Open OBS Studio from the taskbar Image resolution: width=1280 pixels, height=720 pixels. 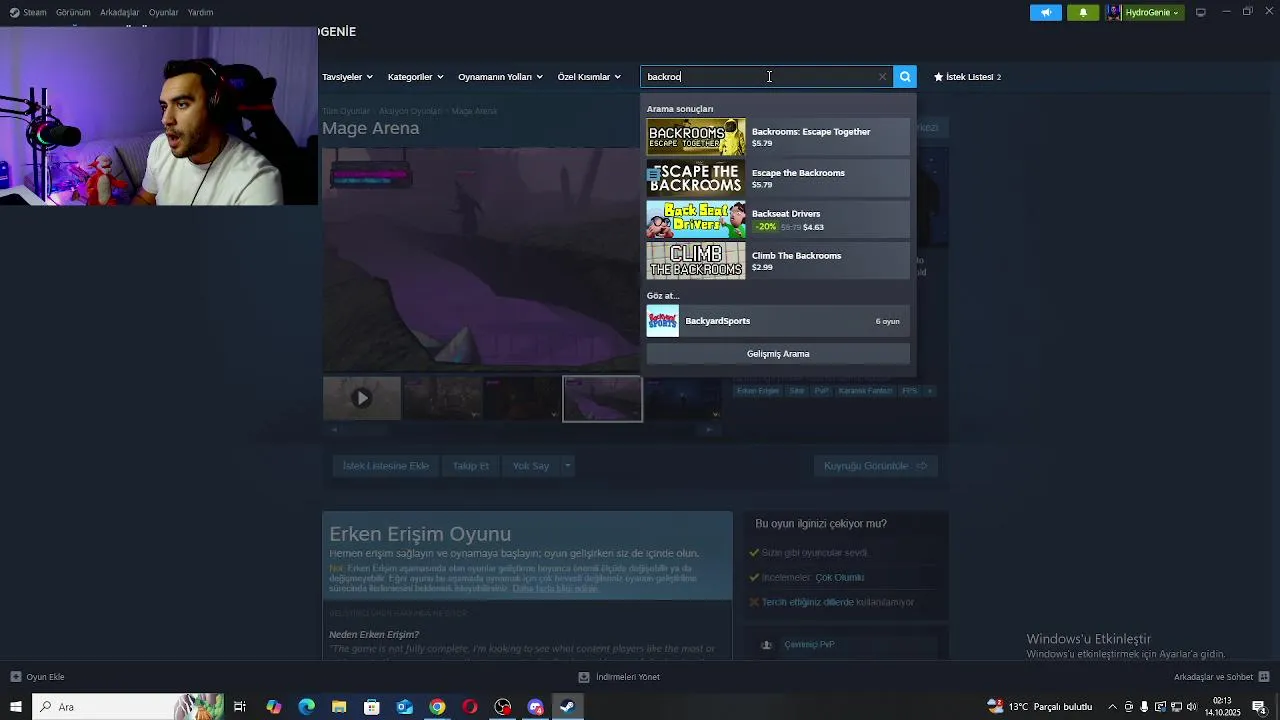(x=503, y=707)
